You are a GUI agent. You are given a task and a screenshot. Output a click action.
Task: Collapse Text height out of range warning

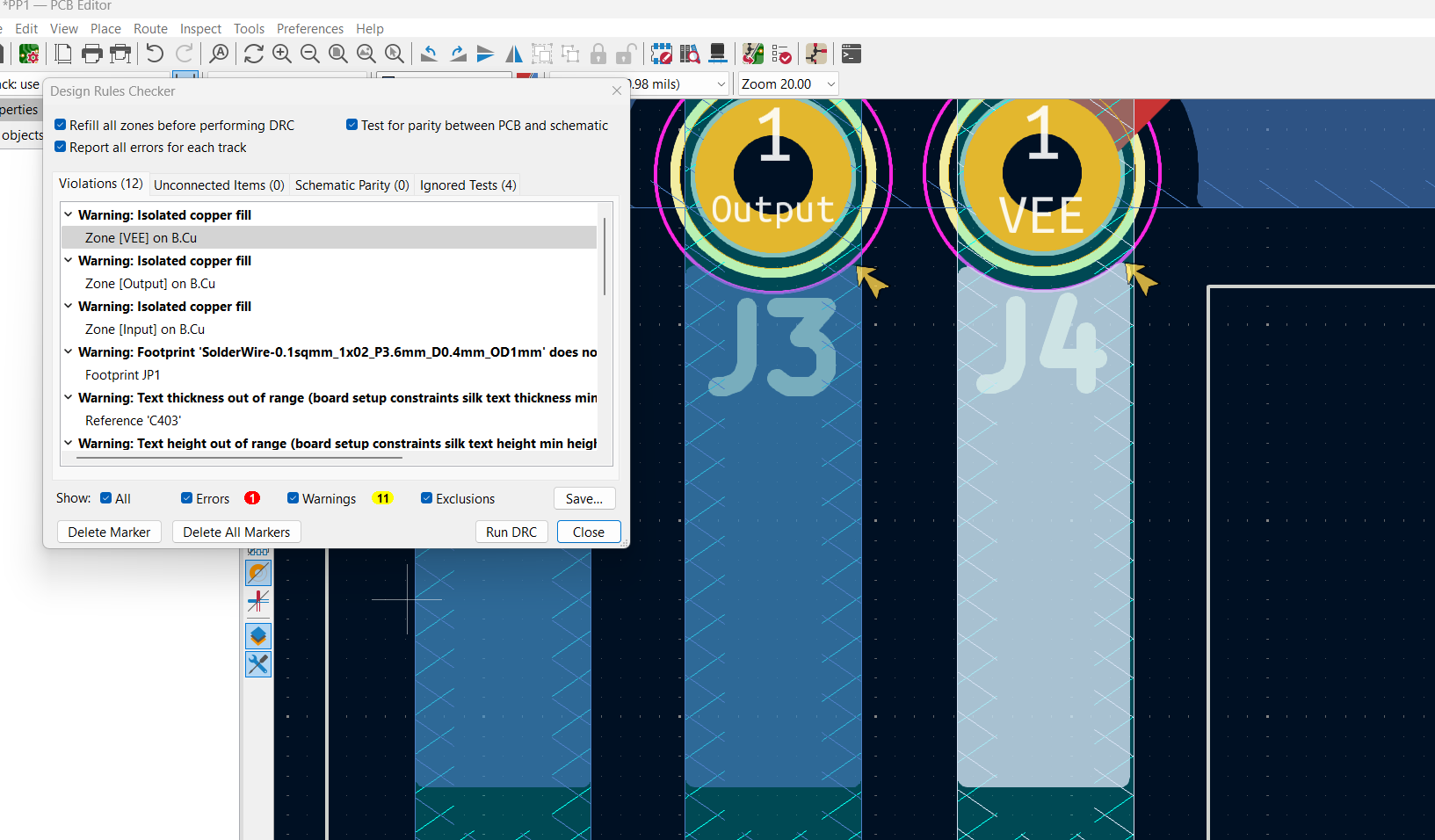[x=68, y=443]
